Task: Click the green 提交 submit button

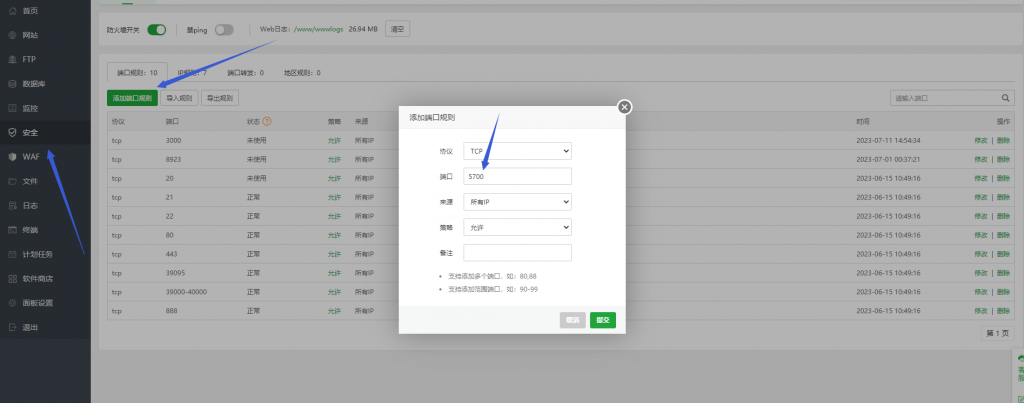Action: 602,320
